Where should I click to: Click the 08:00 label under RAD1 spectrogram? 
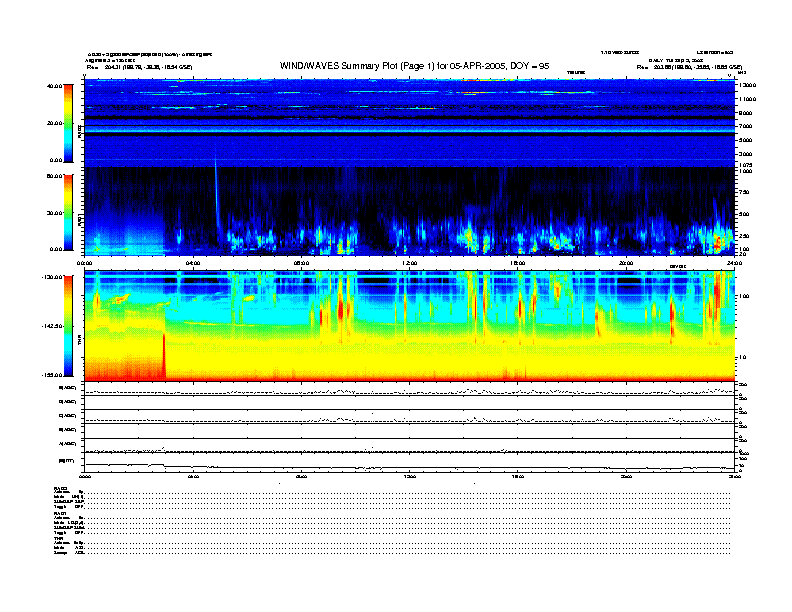tap(301, 263)
